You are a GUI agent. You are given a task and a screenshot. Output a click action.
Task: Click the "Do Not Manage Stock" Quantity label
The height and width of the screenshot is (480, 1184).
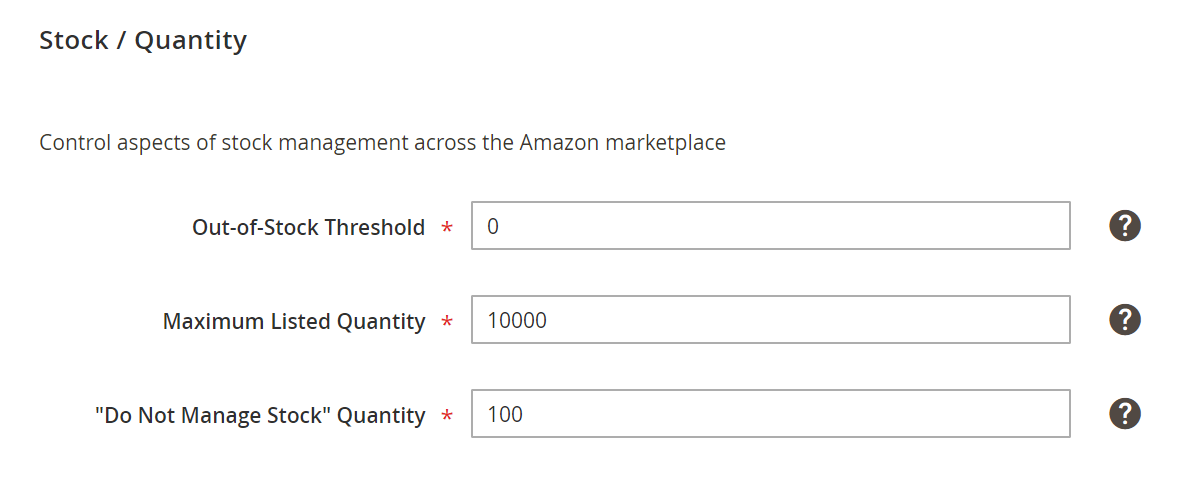point(260,416)
